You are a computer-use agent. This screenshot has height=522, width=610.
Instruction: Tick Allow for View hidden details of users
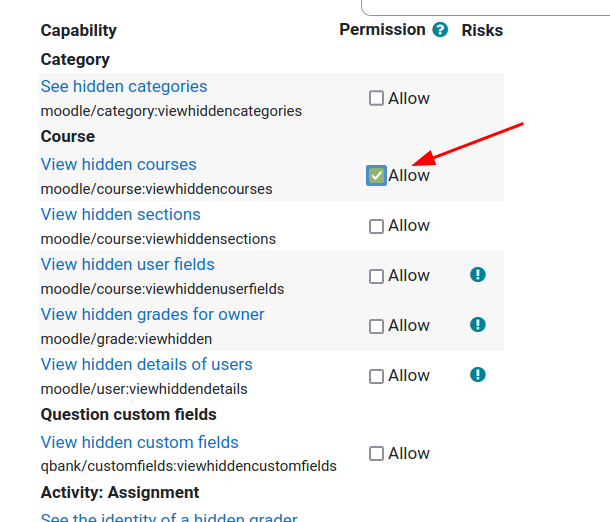click(376, 376)
